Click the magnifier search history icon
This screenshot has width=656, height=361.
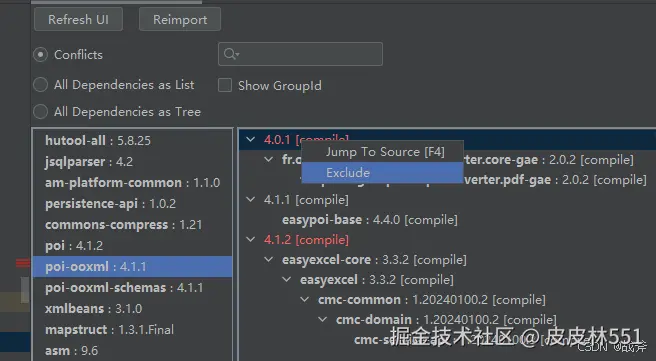(231, 54)
